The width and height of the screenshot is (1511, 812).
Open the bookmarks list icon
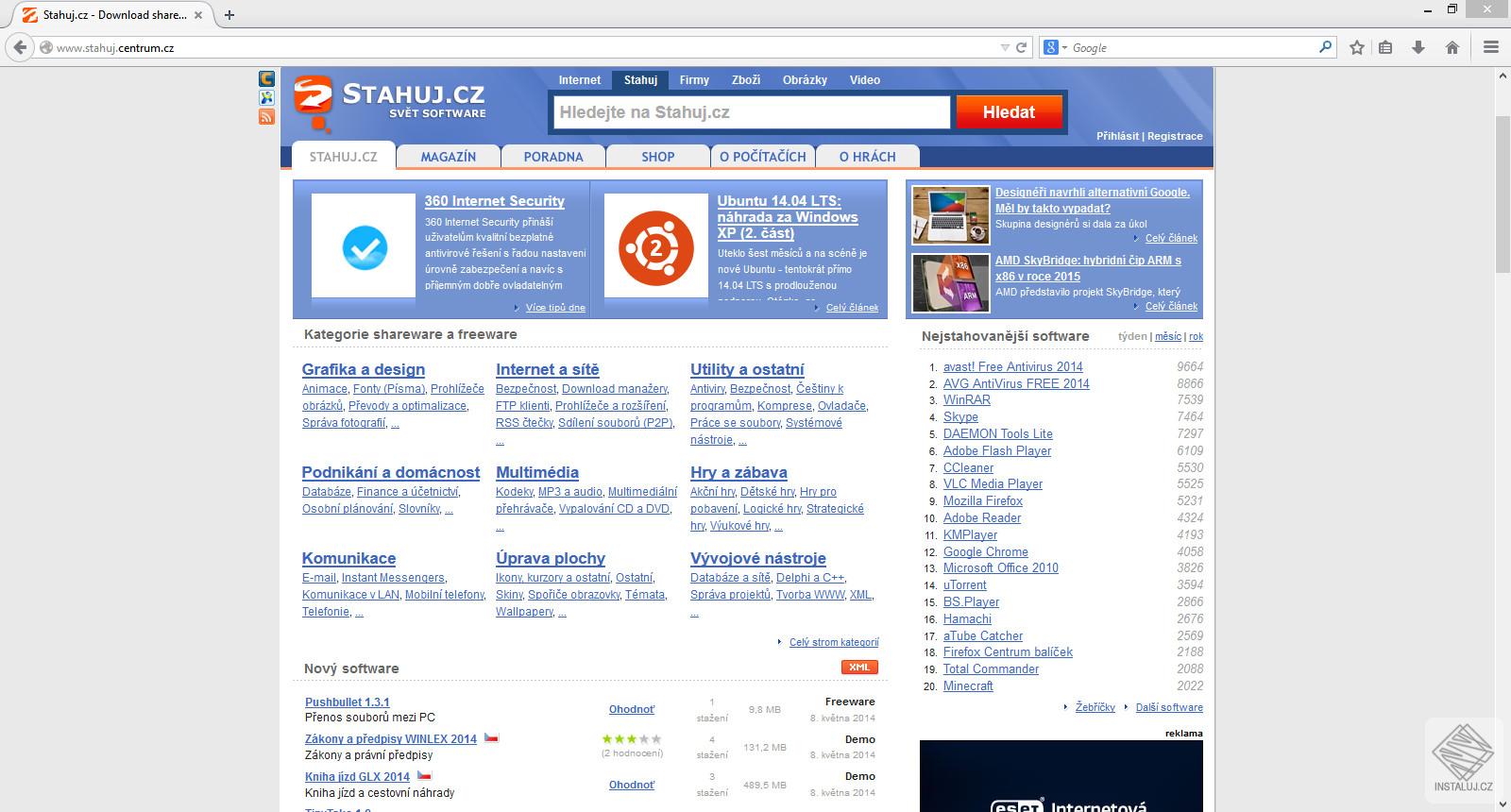point(1386,47)
